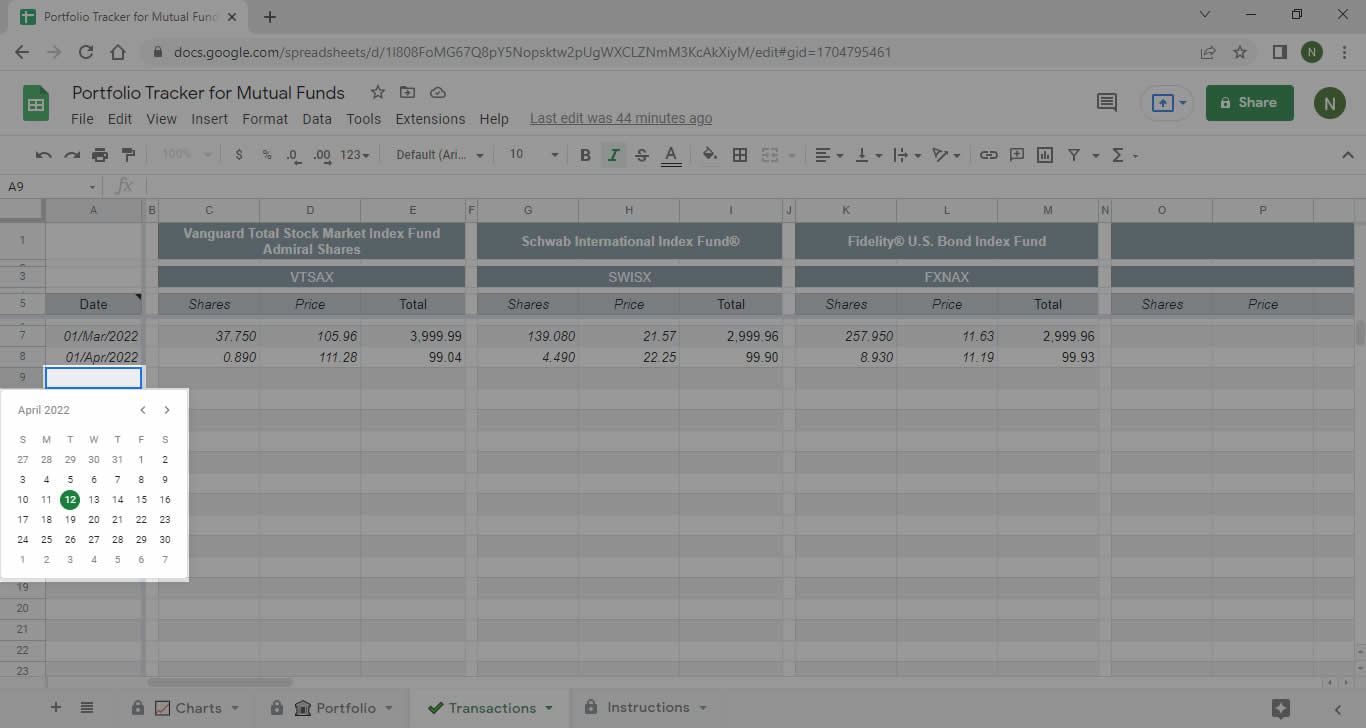Toggle italic formatting off
The width and height of the screenshot is (1366, 728).
click(613, 155)
